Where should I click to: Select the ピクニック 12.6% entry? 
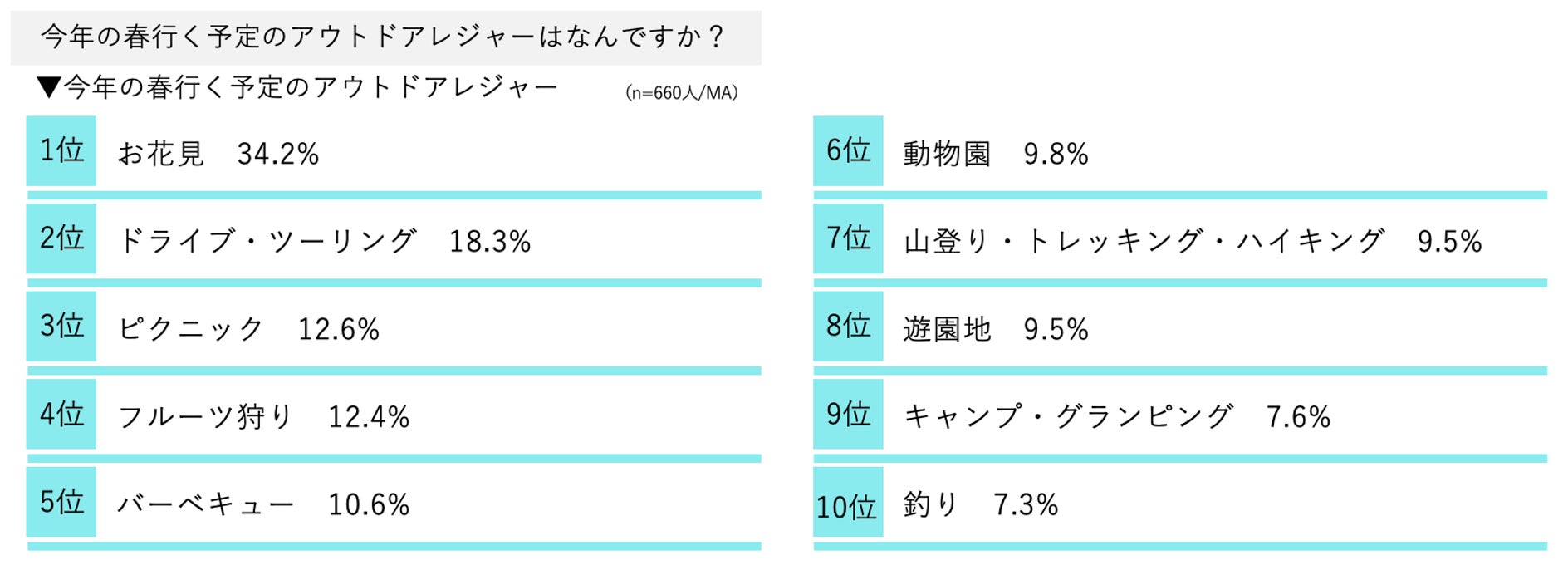point(248,329)
